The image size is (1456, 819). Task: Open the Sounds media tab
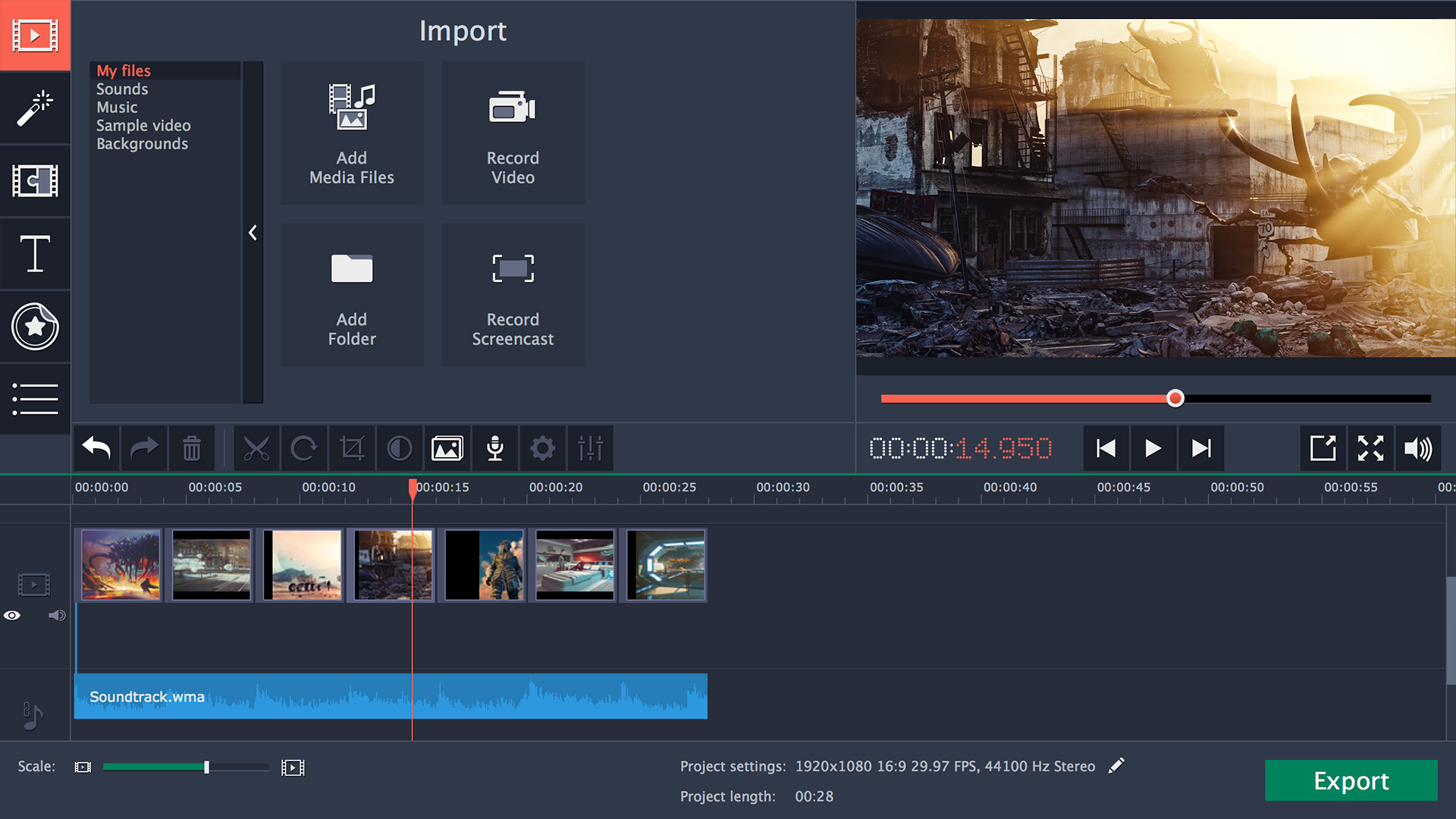(121, 89)
